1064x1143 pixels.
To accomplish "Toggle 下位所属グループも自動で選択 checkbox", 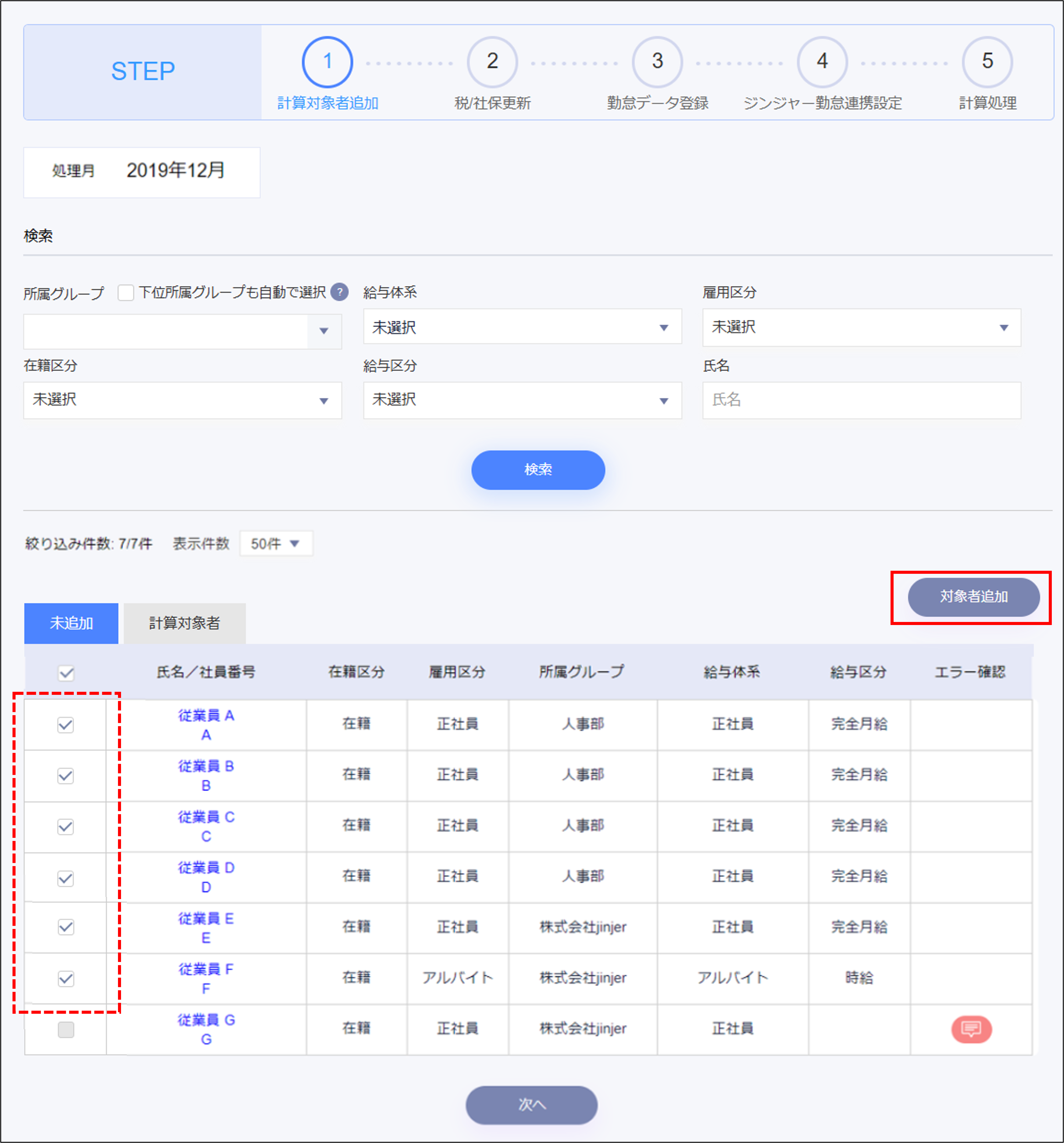I will click(x=126, y=293).
